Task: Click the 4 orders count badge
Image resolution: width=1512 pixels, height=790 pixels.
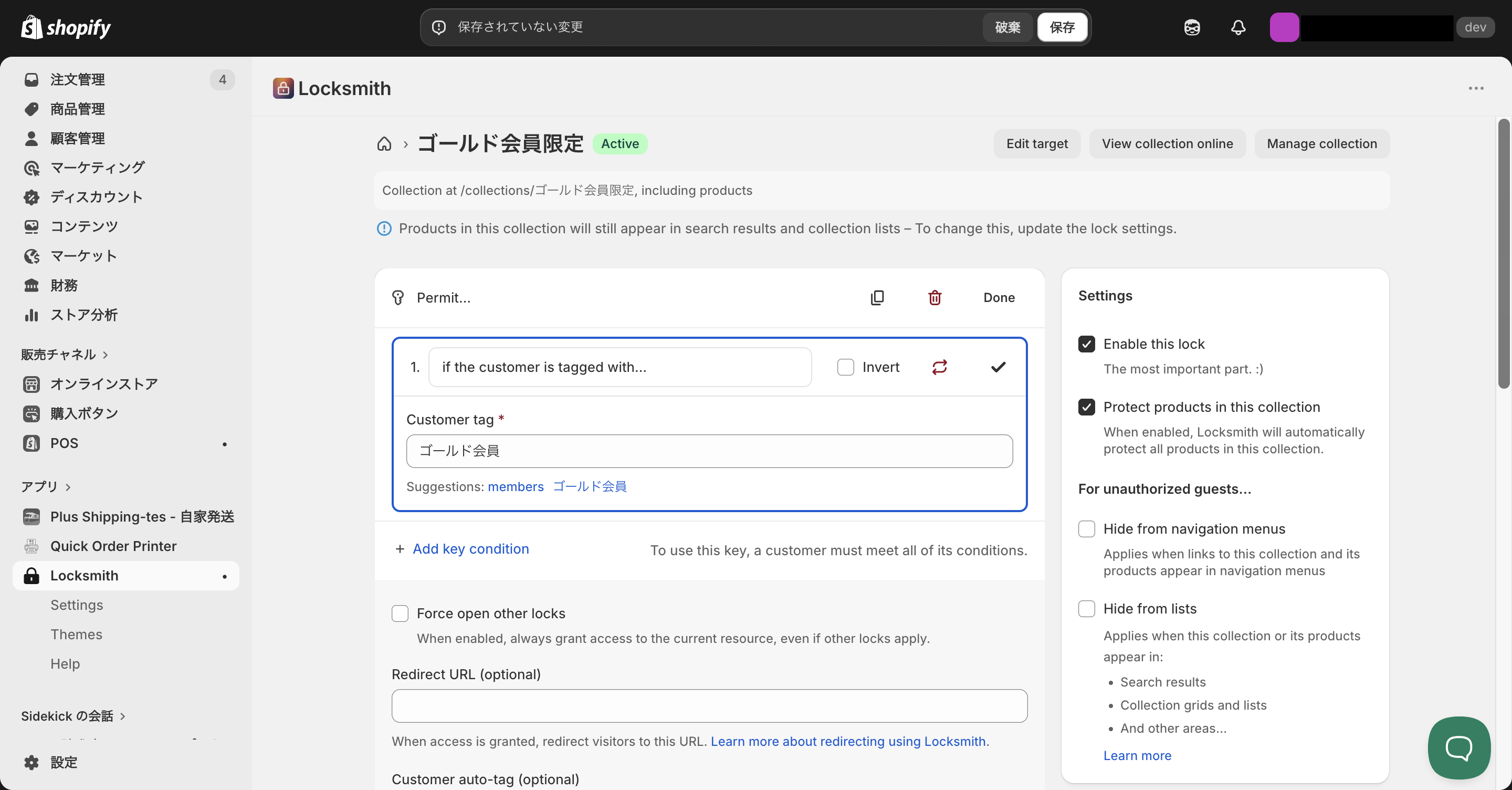Action: 222,79
